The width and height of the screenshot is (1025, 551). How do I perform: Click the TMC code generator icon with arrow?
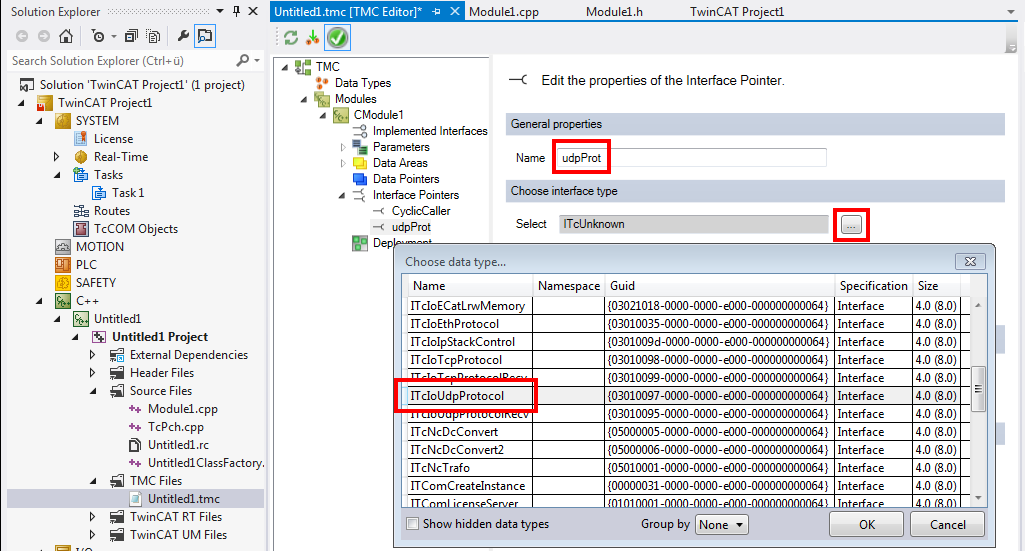(312, 38)
